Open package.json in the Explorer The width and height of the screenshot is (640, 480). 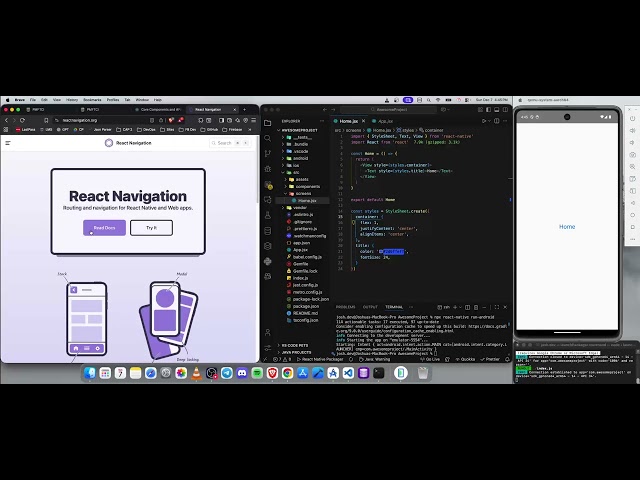click(x=305, y=306)
